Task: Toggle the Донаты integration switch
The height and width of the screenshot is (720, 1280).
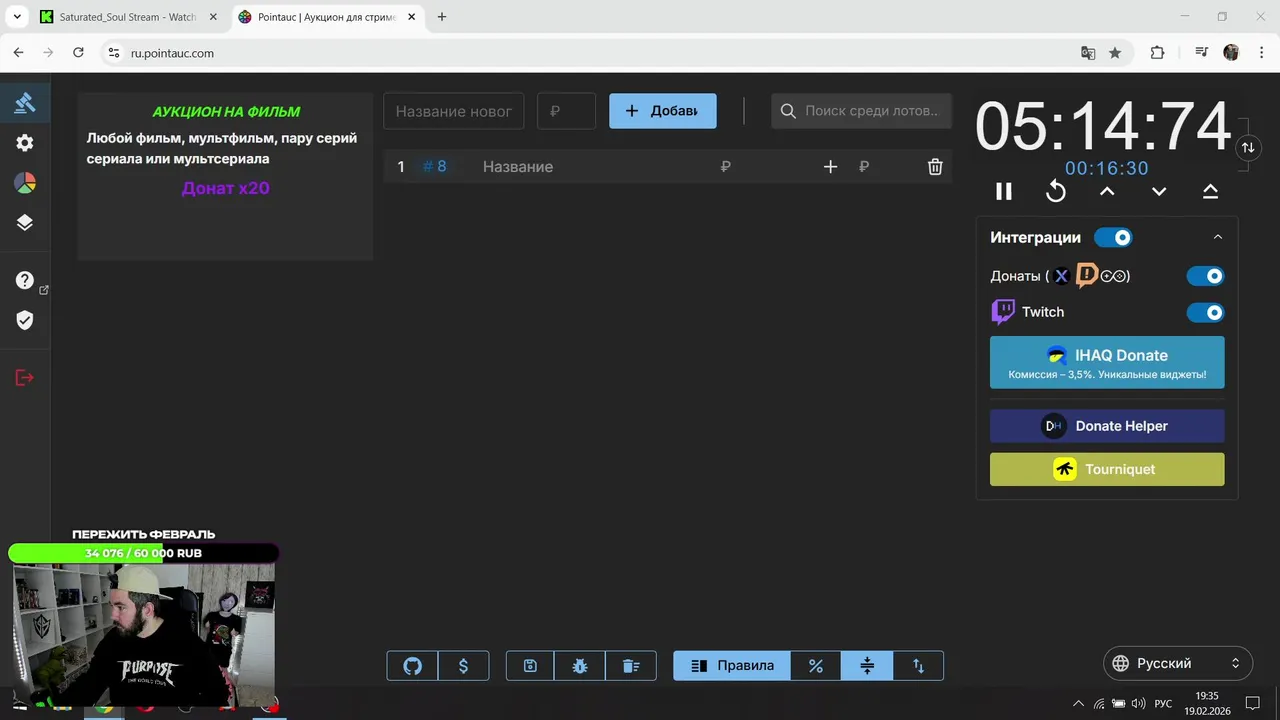Action: pos(1205,276)
